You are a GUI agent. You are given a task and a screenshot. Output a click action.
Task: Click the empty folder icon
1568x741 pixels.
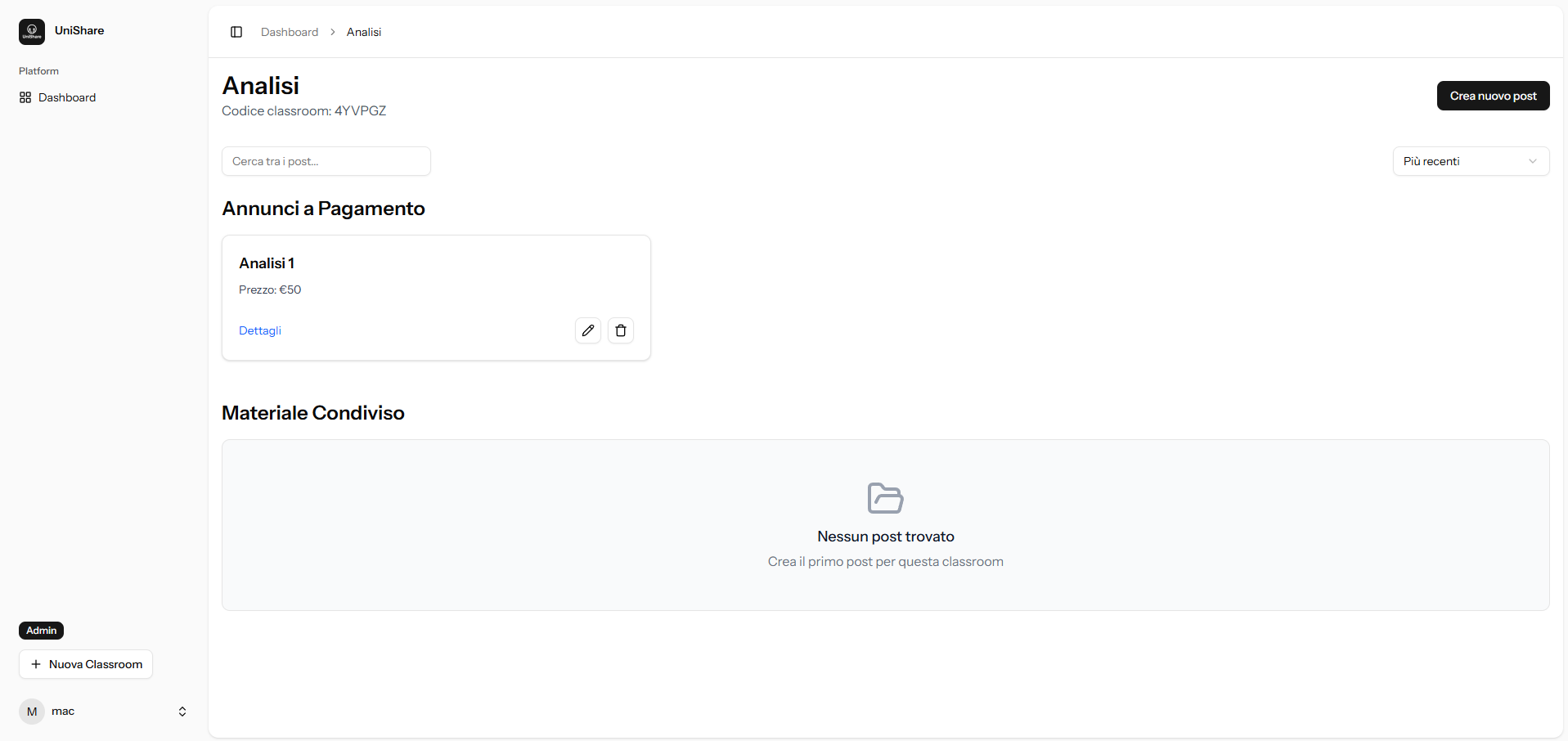tap(885, 498)
